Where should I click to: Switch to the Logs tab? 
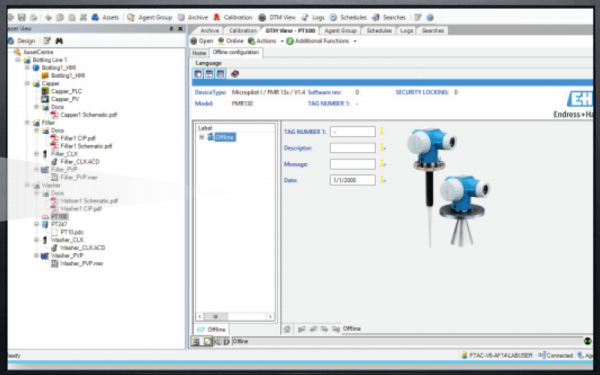tap(406, 31)
